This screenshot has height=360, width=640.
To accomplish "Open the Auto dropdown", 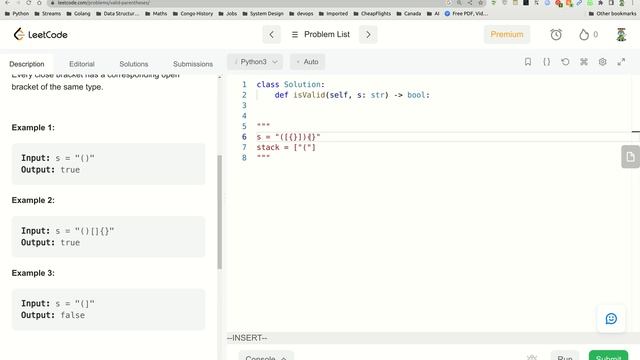I will (x=307, y=62).
